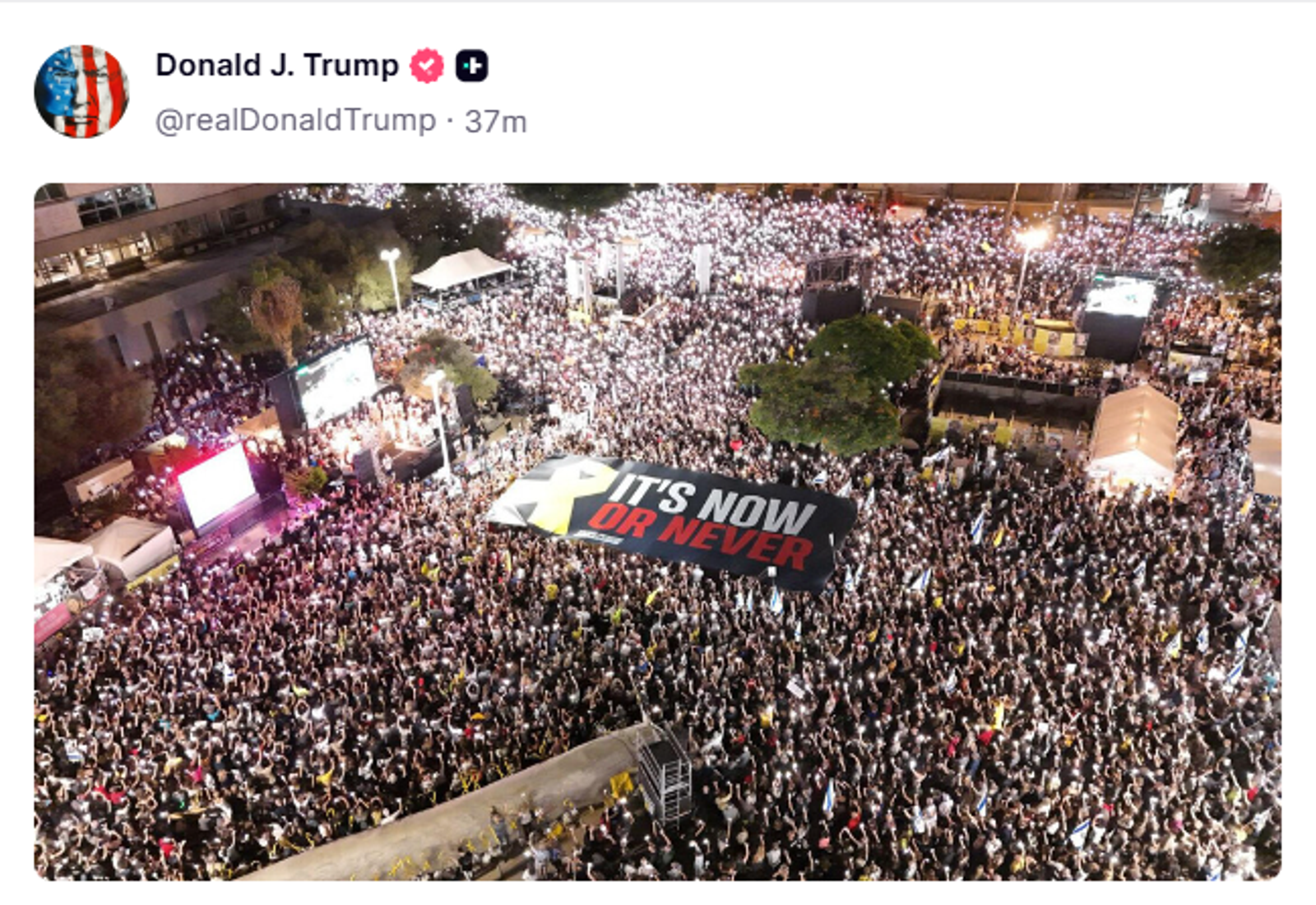The height and width of the screenshot is (905, 1316).
Task: Click the red verified checkmark badge
Action: tap(427, 66)
